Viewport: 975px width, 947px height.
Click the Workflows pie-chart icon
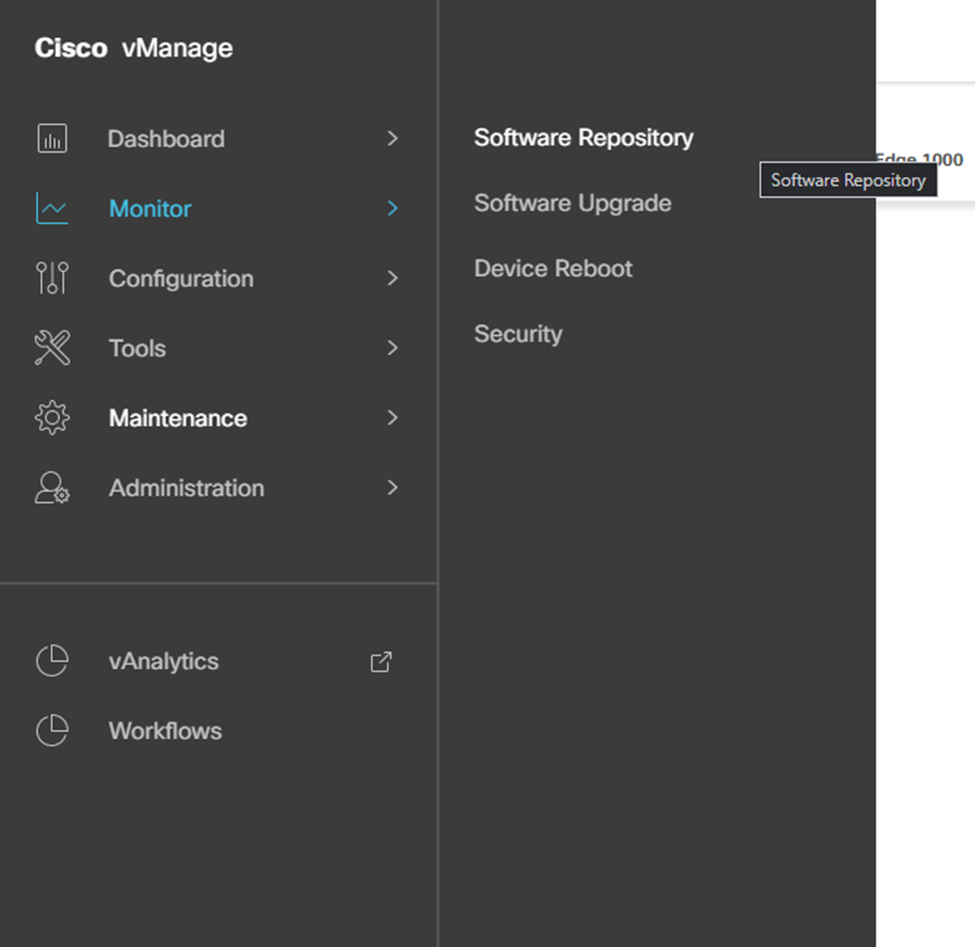[50, 731]
